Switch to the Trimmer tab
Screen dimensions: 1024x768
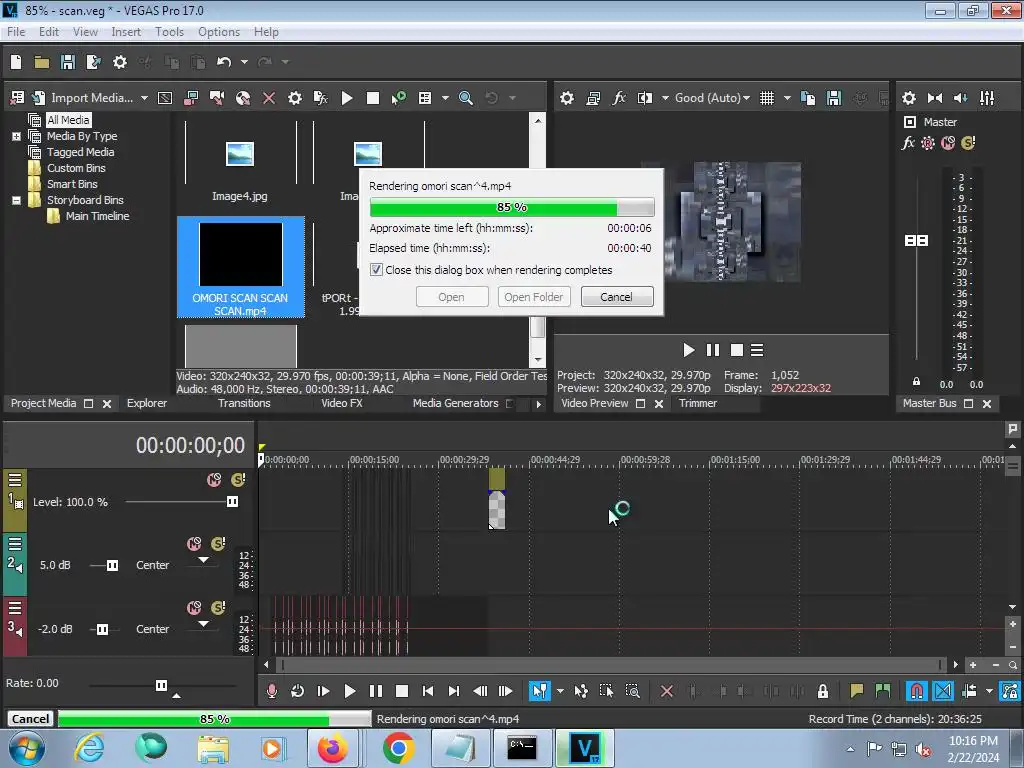point(697,403)
